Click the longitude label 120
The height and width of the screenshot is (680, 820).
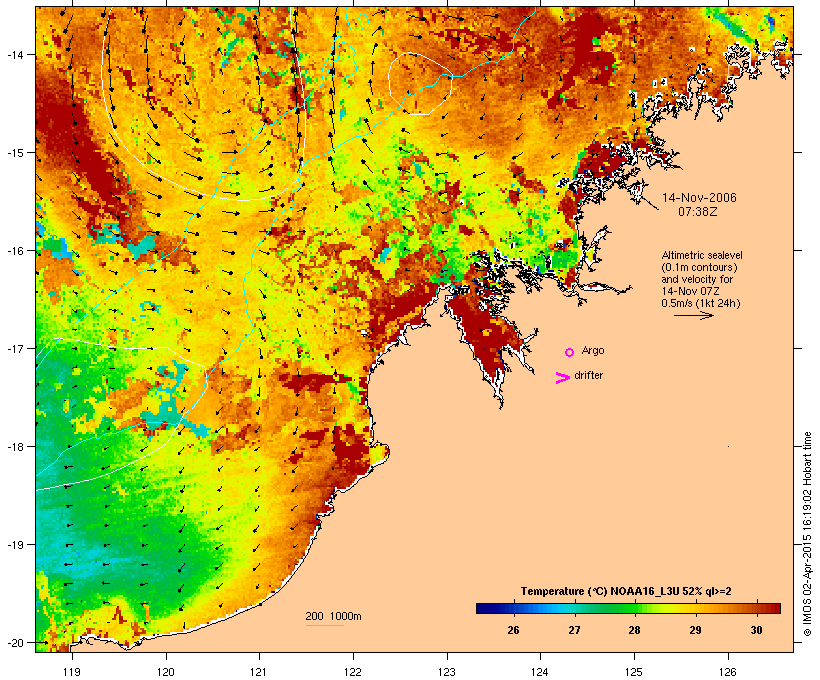166,672
